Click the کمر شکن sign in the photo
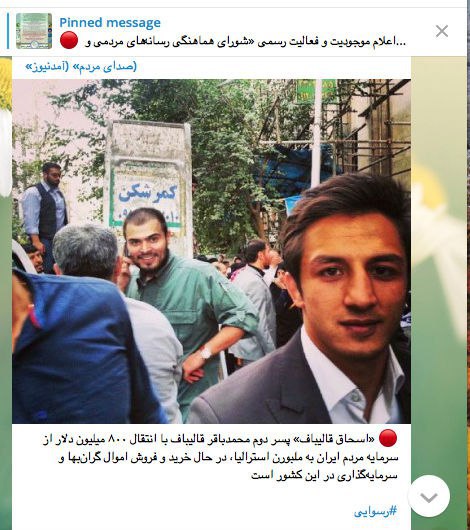 pyautogui.click(x=149, y=196)
